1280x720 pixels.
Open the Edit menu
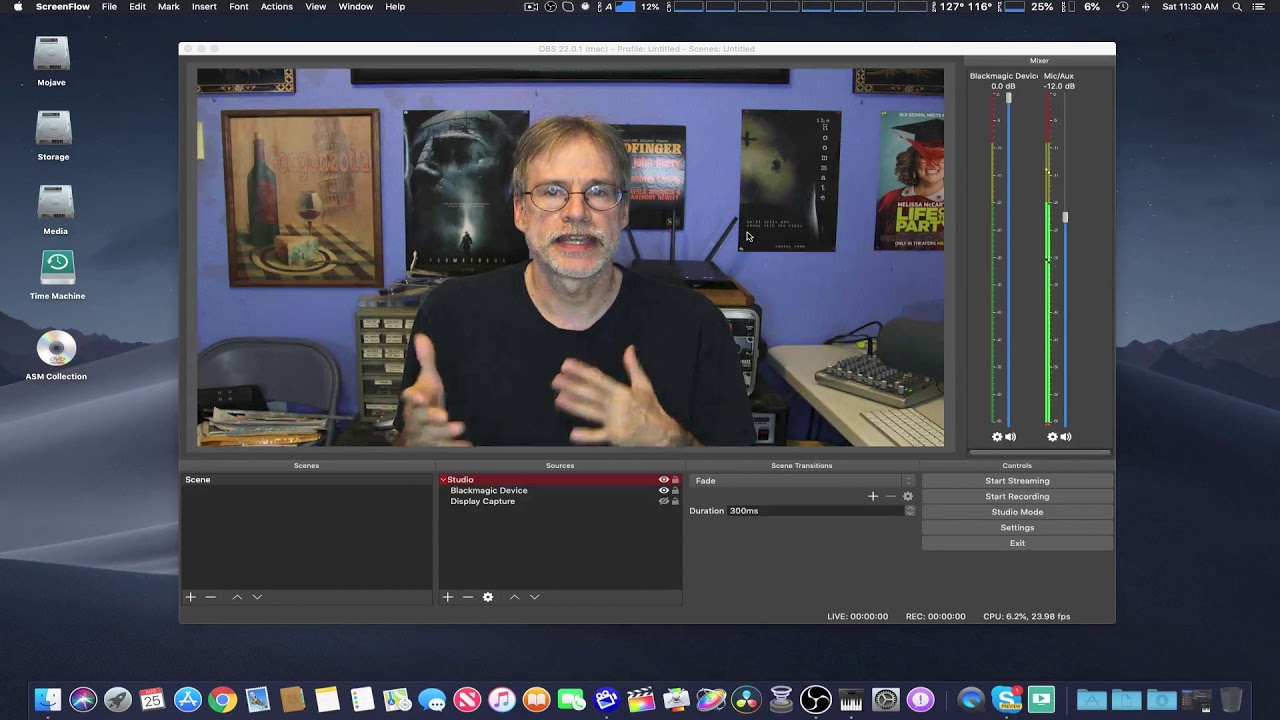coord(137,7)
